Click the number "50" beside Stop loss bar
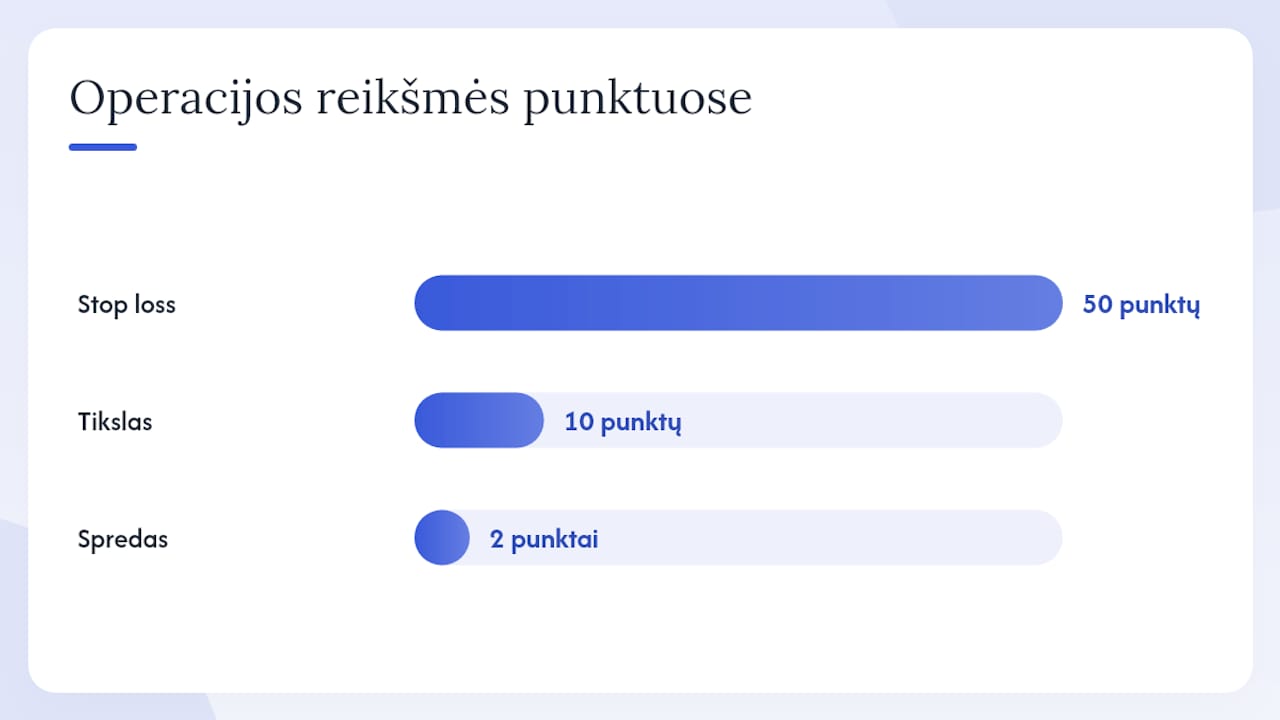Screen dimensions: 1280x720 (1097, 304)
